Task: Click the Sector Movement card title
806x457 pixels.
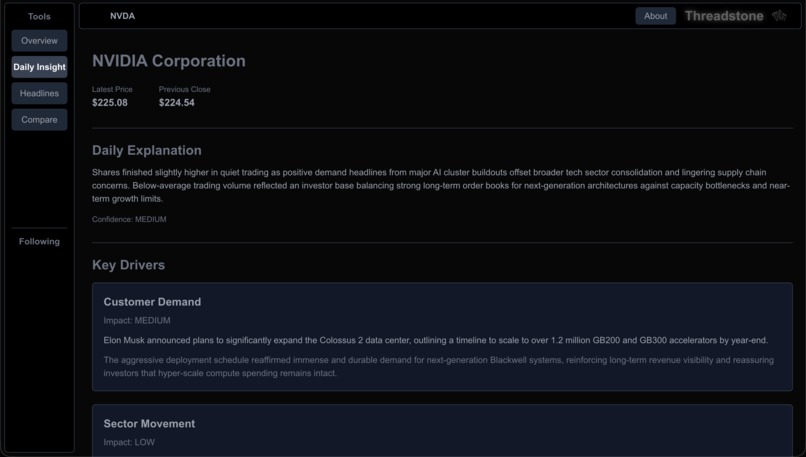Action: tap(149, 424)
